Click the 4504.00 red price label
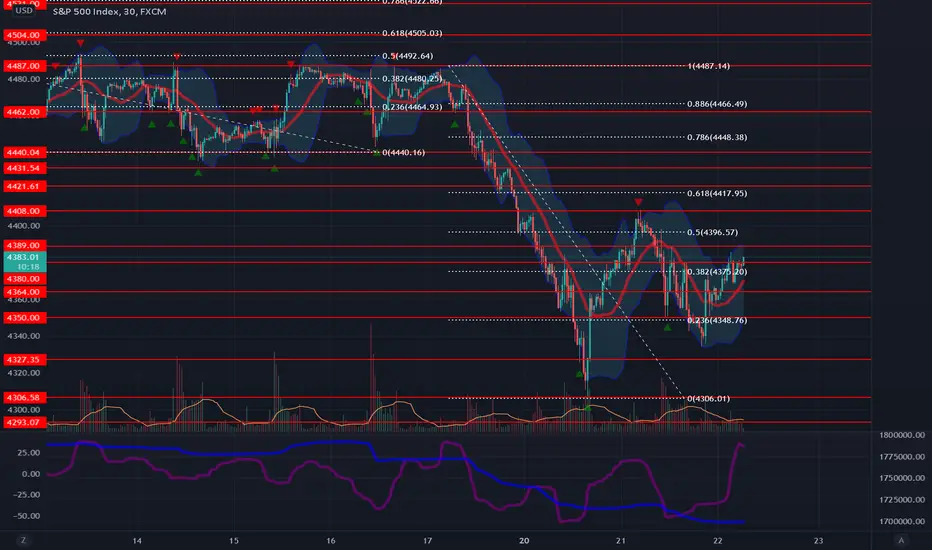The width and height of the screenshot is (932, 550). click(24, 35)
